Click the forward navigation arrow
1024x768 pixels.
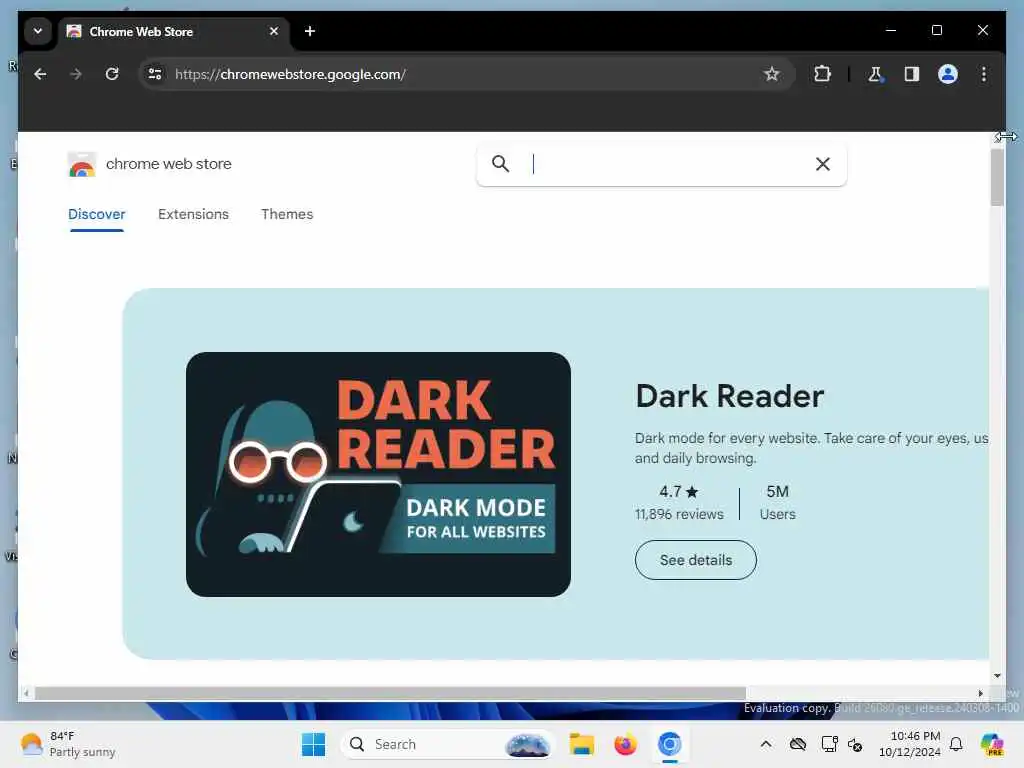click(76, 74)
